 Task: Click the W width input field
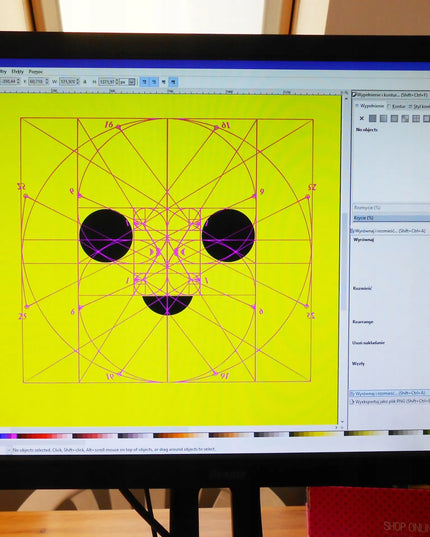tap(67, 82)
